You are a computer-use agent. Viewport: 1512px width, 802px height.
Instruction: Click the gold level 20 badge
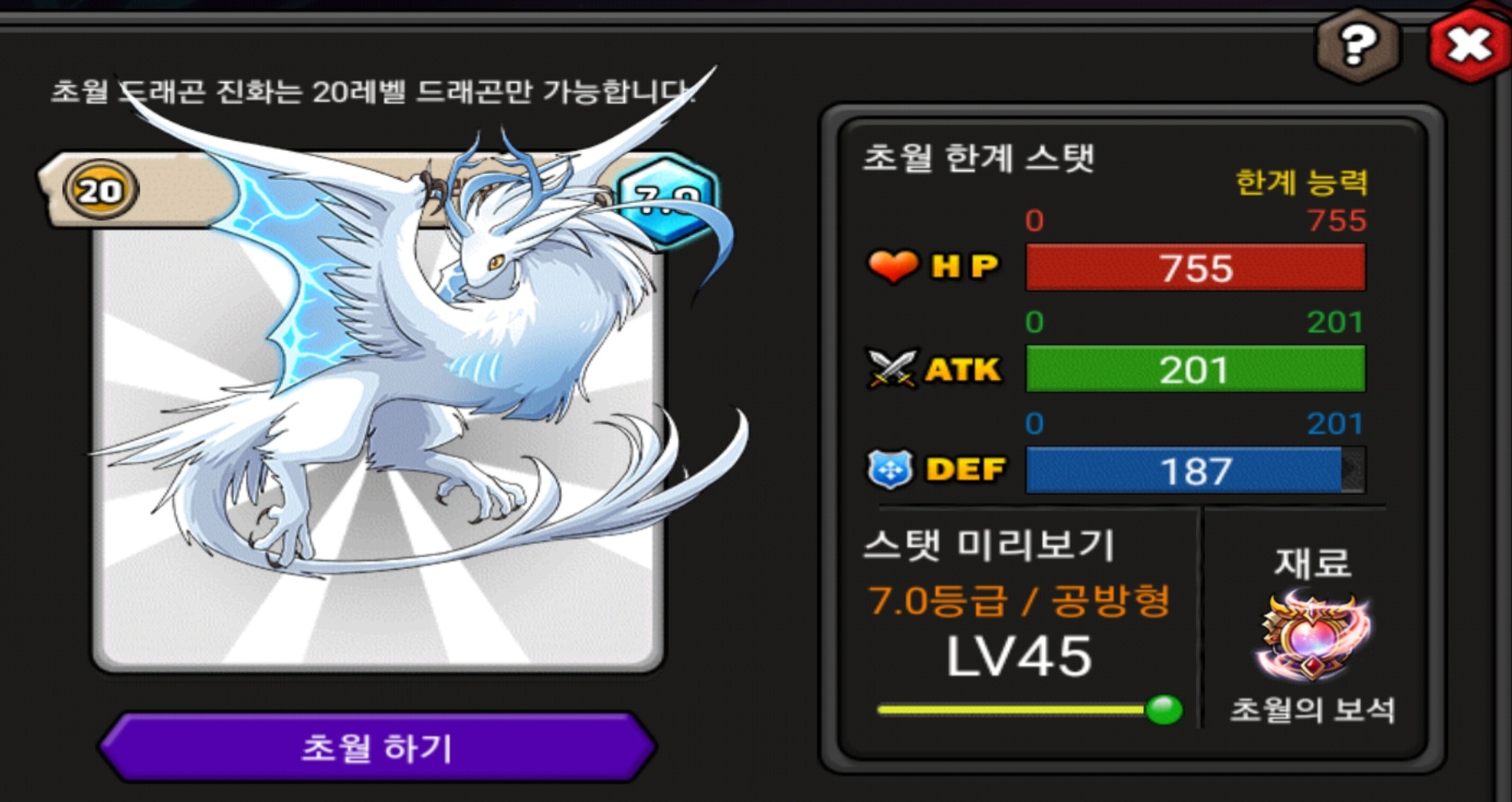101,191
